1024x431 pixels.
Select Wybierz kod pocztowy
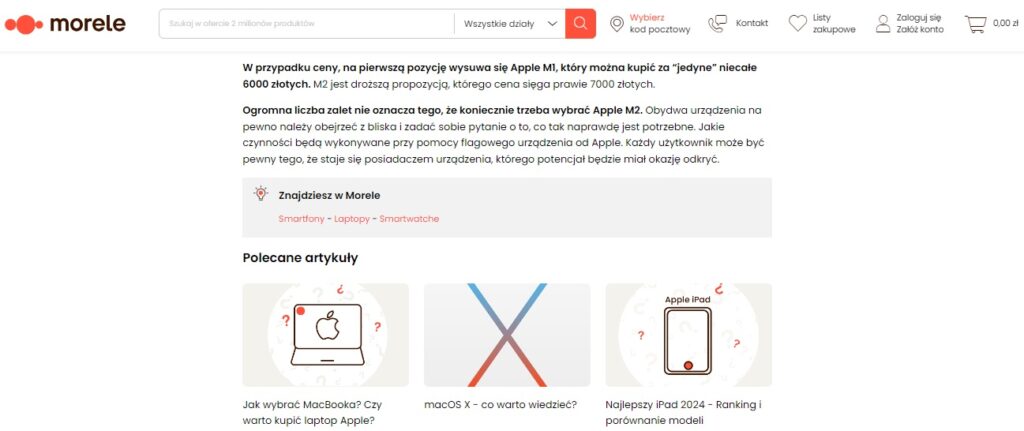click(x=660, y=24)
